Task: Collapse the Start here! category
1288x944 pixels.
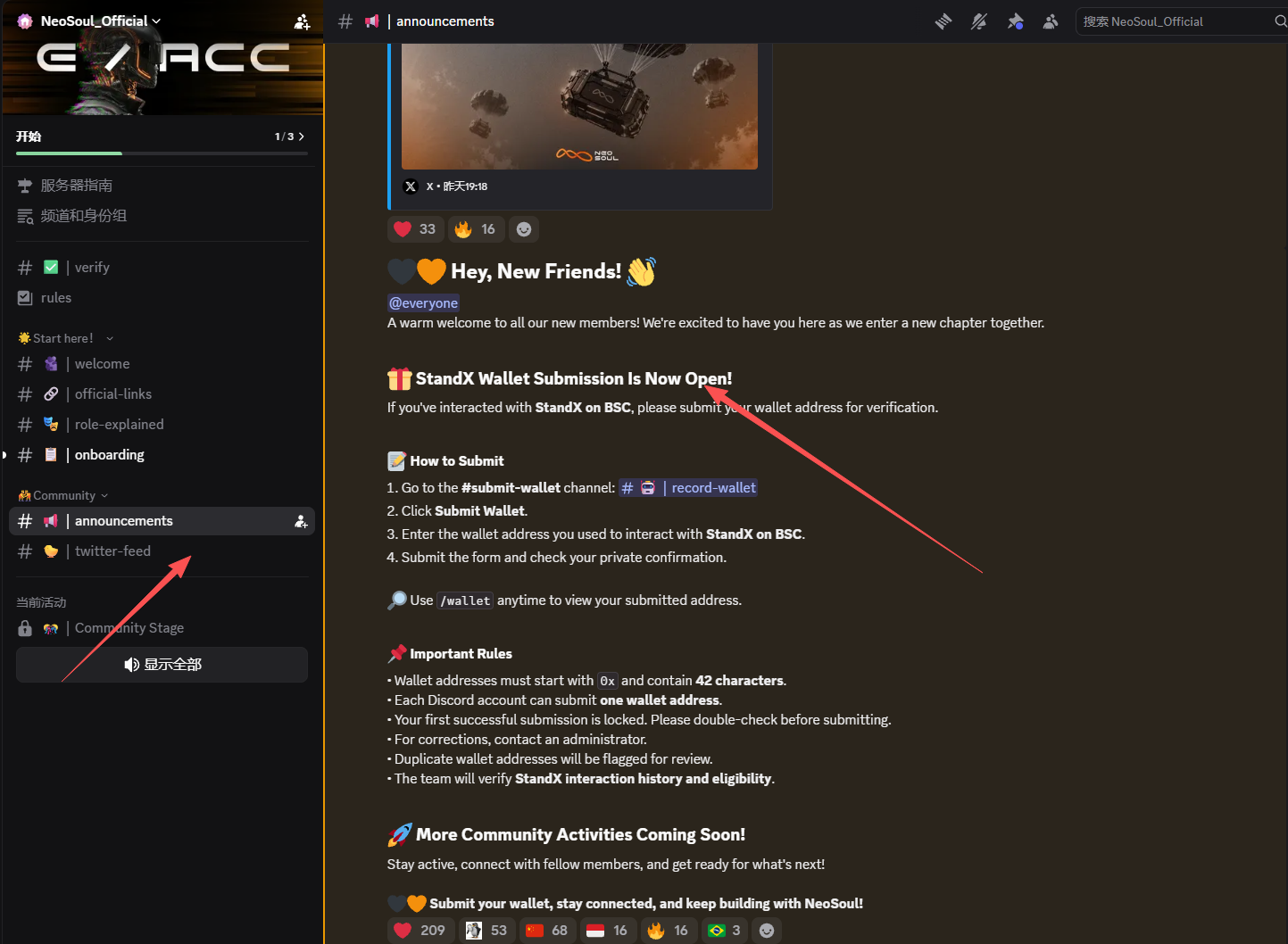Action: 67,338
